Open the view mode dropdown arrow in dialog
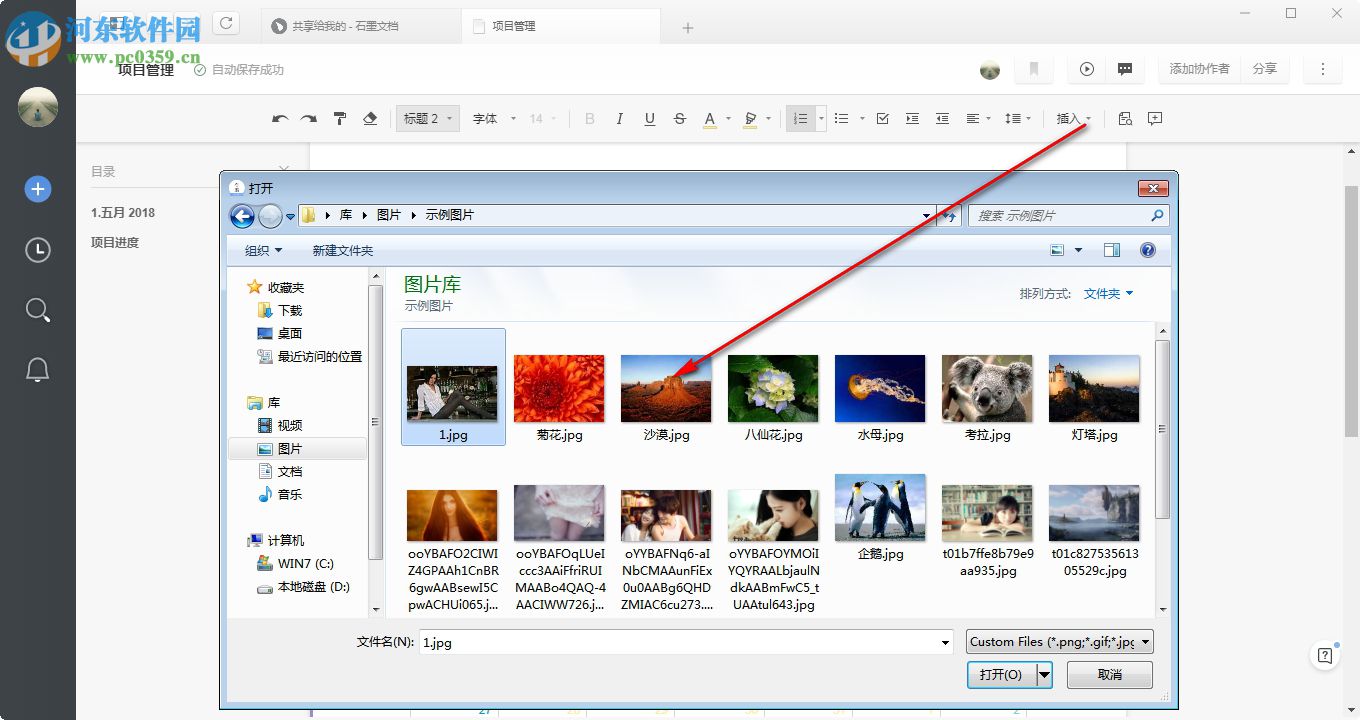Viewport: 1360px width, 720px height. pos(1078,250)
